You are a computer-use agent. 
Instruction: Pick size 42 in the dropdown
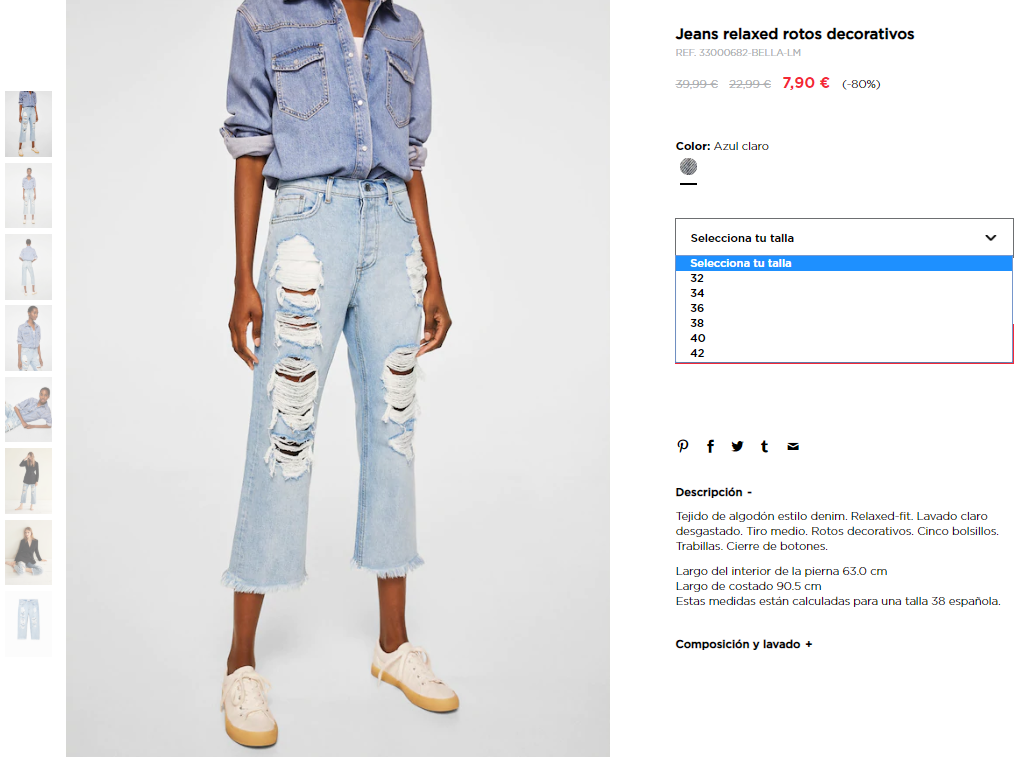(844, 353)
